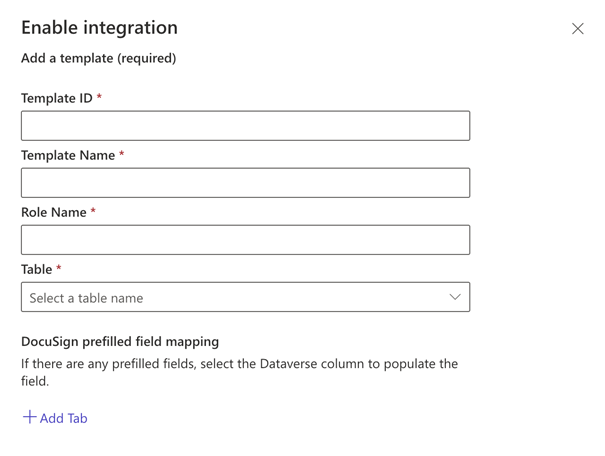Click the Add a template (required) subtitle
Image resolution: width=605 pixels, height=456 pixels.
98,58
